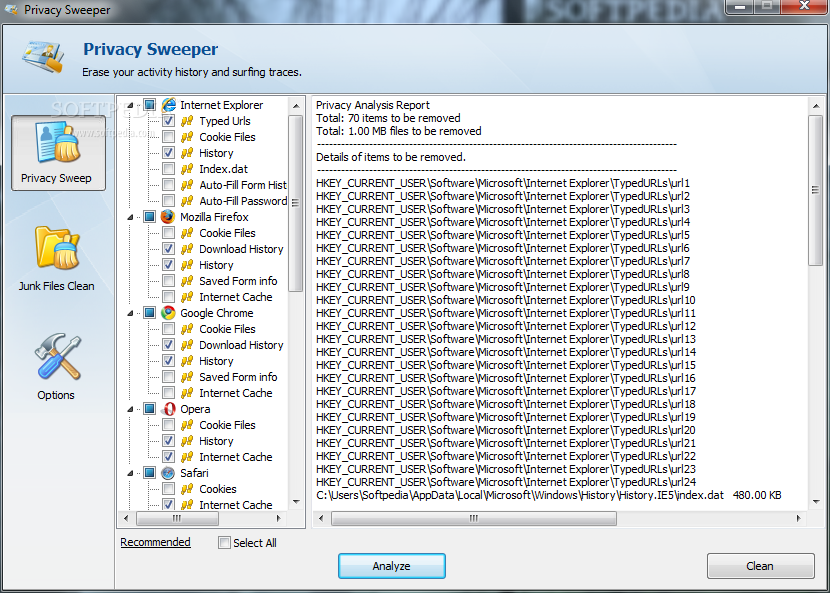Click the title bar app icon
The width and height of the screenshot is (830, 593).
pyautogui.click(x=11, y=10)
